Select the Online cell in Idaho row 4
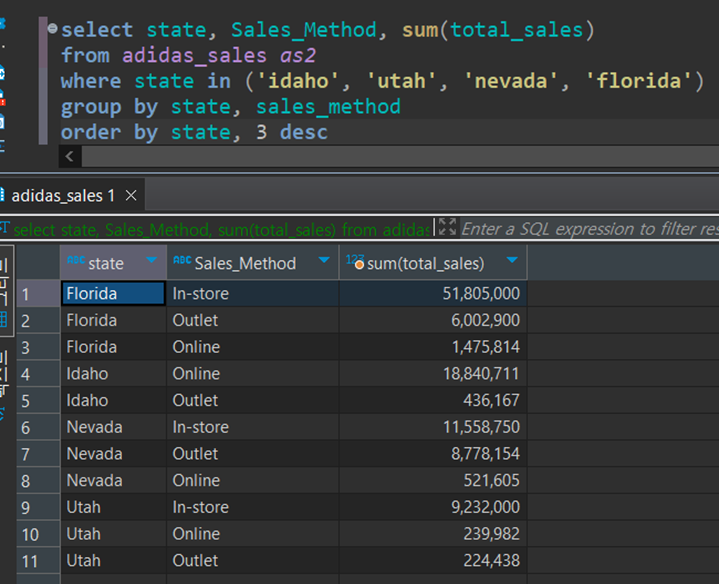Image resolution: width=719 pixels, height=584 pixels. [253, 374]
